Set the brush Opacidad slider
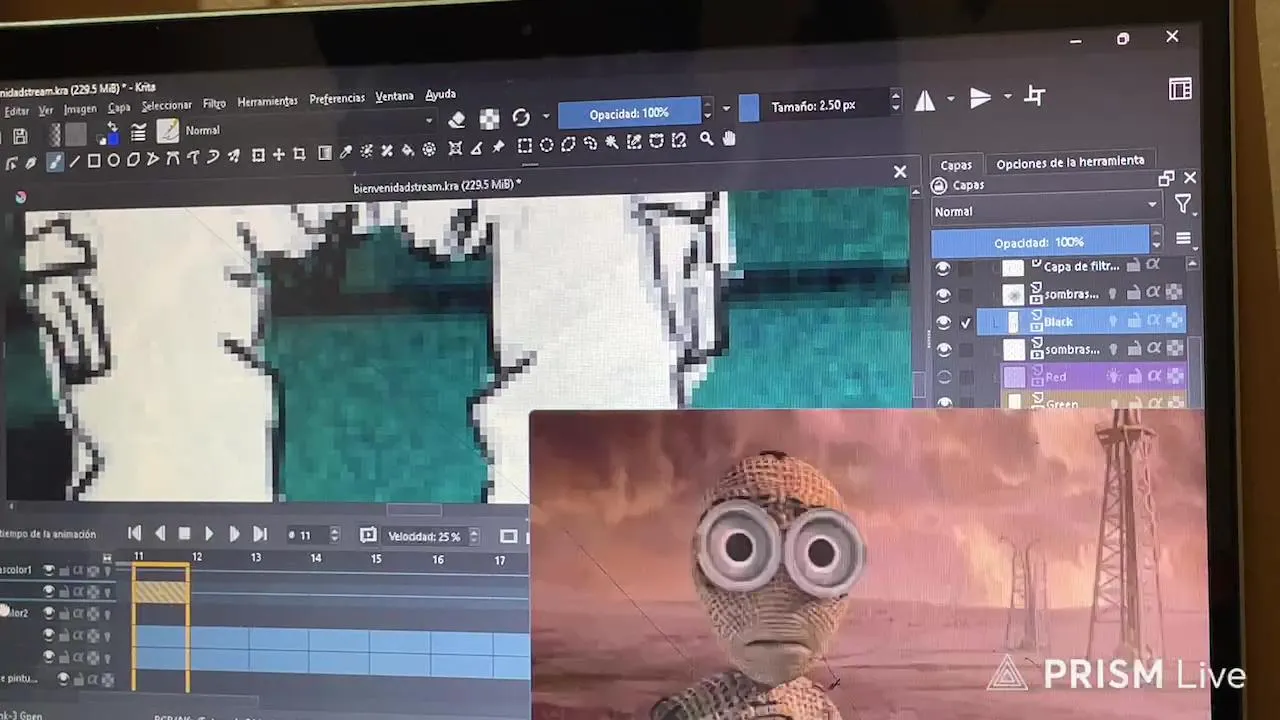Screen dimensions: 1280x720 coord(629,113)
